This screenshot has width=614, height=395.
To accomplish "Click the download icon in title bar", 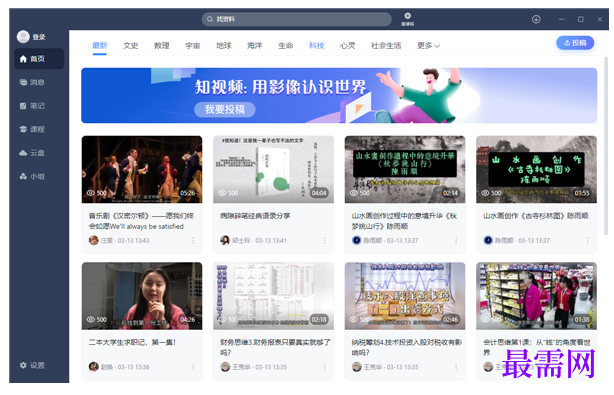I will (x=536, y=19).
